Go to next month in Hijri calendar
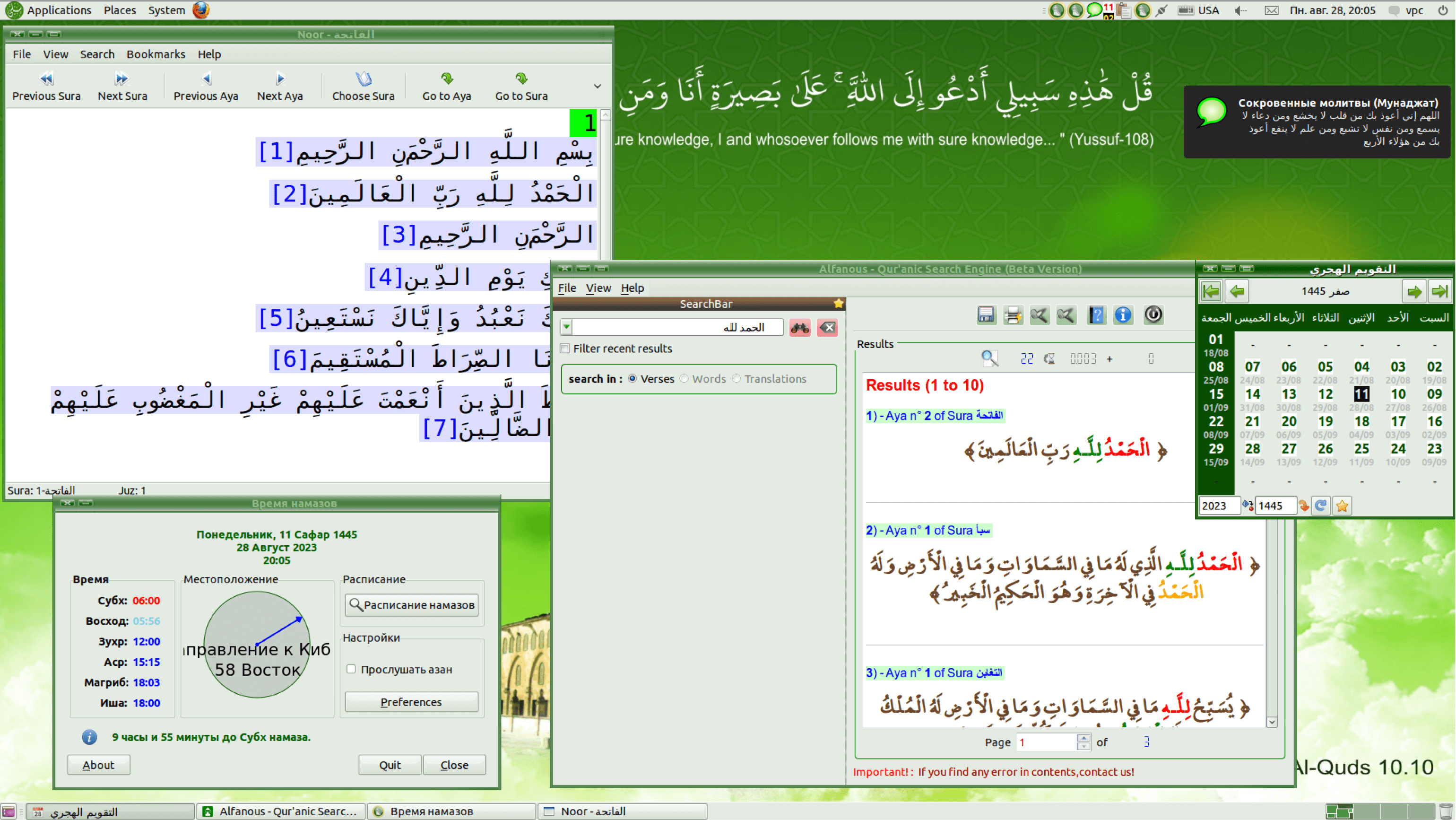 click(1414, 292)
